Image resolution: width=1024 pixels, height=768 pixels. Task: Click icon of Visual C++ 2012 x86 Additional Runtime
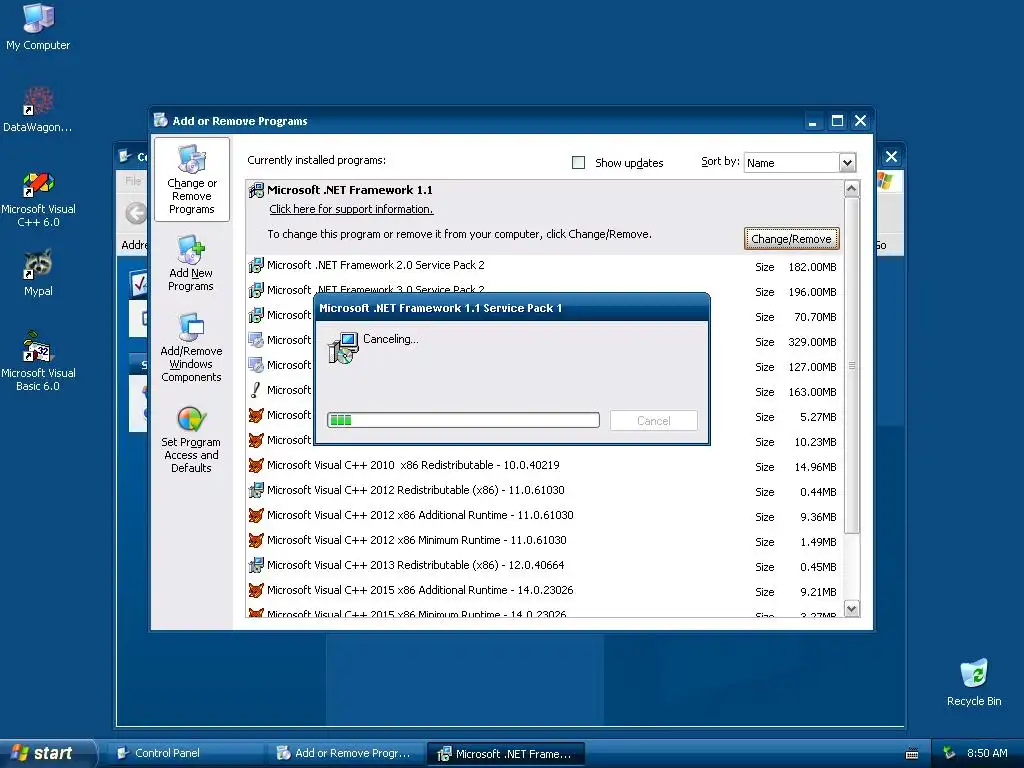pos(256,515)
